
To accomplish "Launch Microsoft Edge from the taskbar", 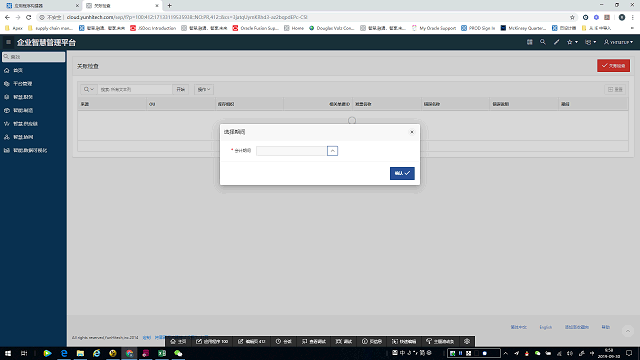I will [x=64, y=353].
